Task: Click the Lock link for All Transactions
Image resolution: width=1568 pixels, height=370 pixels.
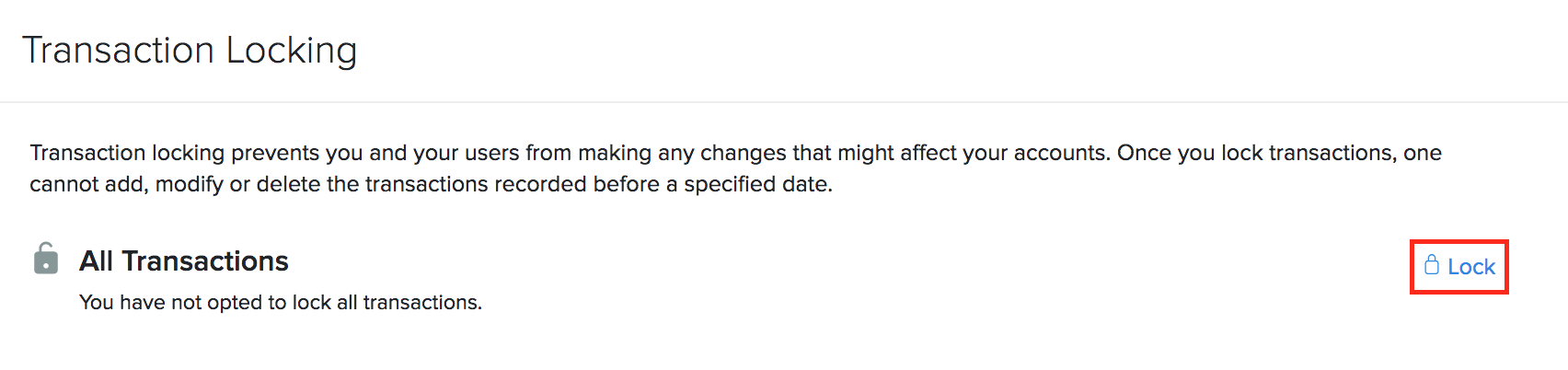Action: (x=1470, y=267)
